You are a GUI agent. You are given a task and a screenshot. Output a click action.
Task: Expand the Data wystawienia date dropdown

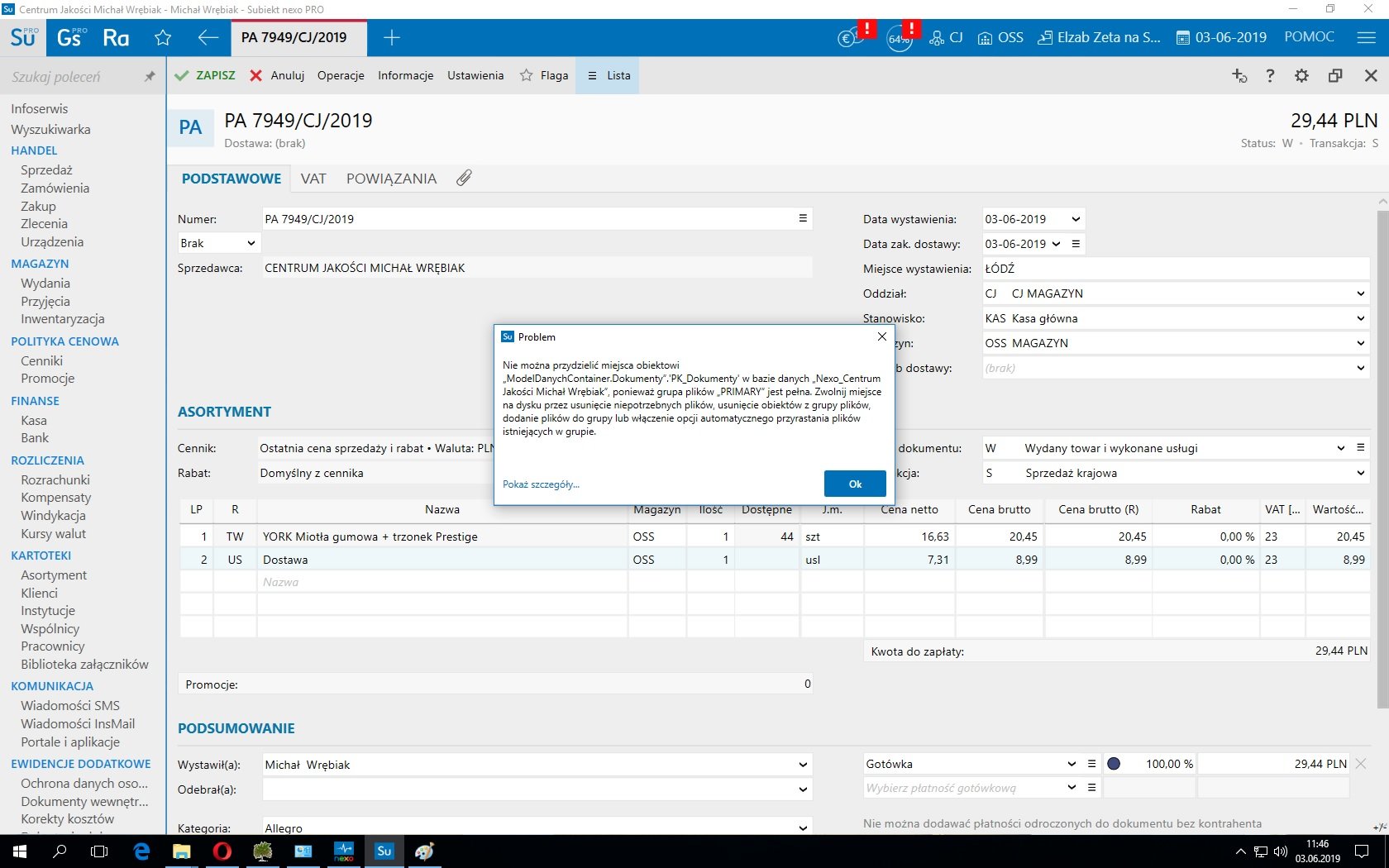coord(1076,219)
